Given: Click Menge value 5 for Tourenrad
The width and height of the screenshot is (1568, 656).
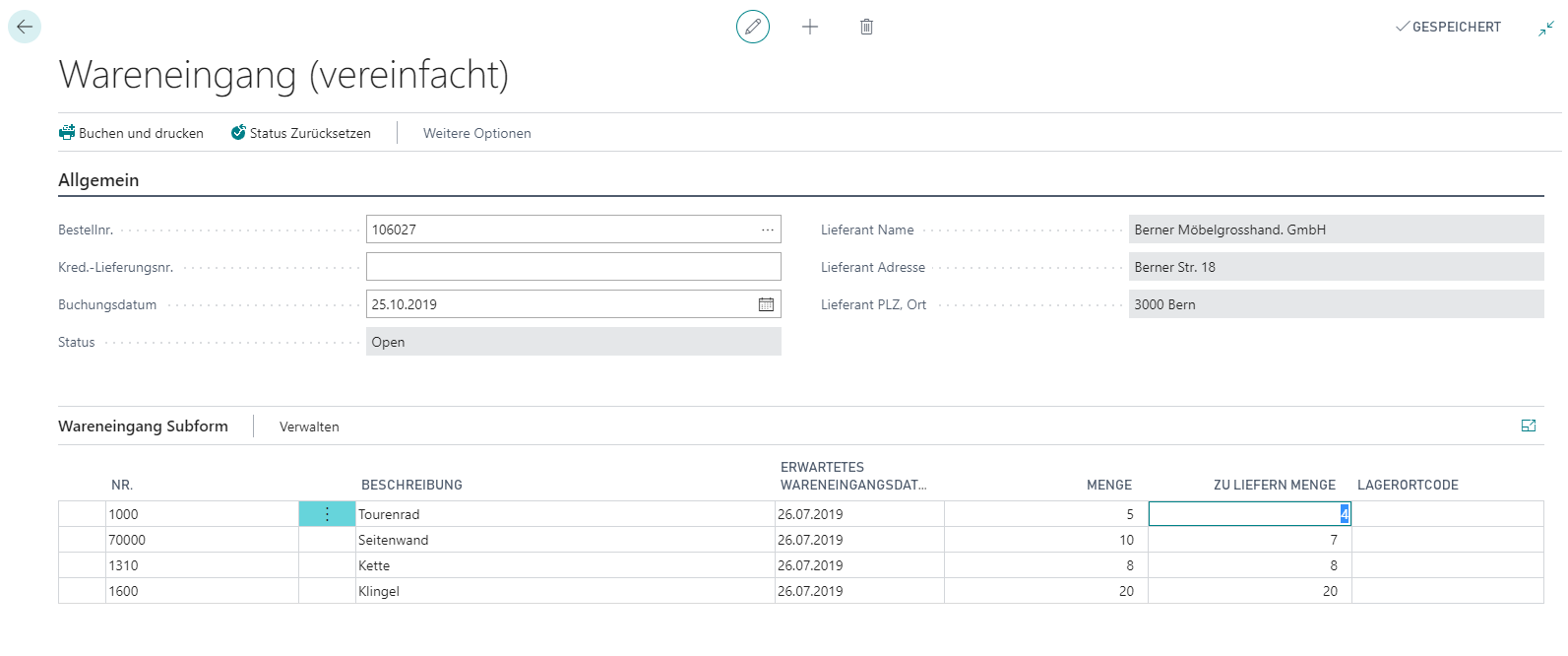Looking at the screenshot, I should click(1045, 514).
